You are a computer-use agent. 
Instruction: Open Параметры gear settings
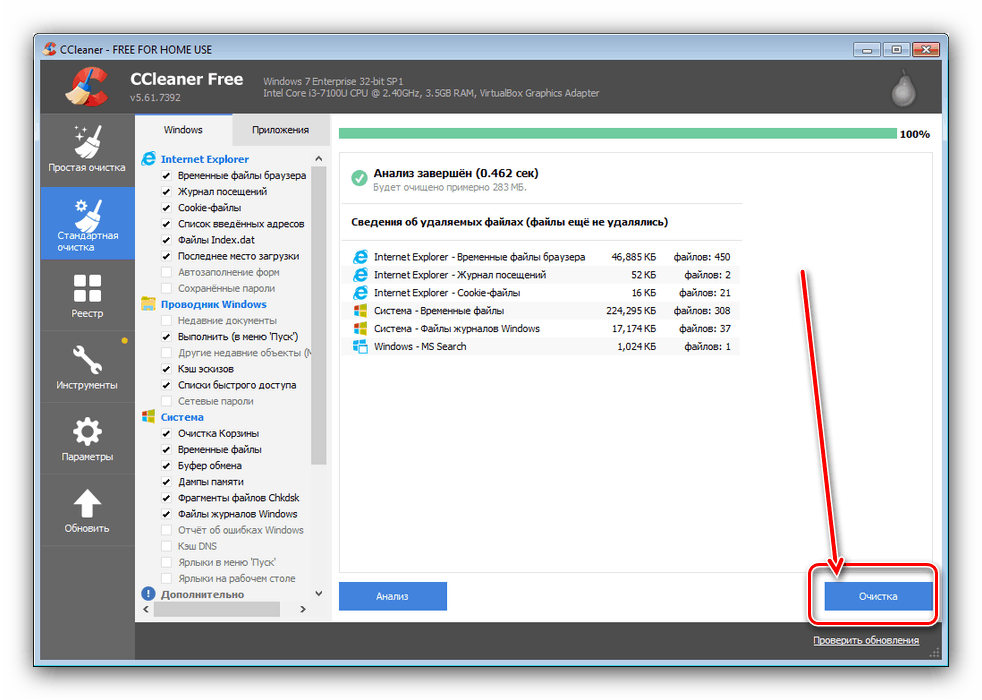87,439
